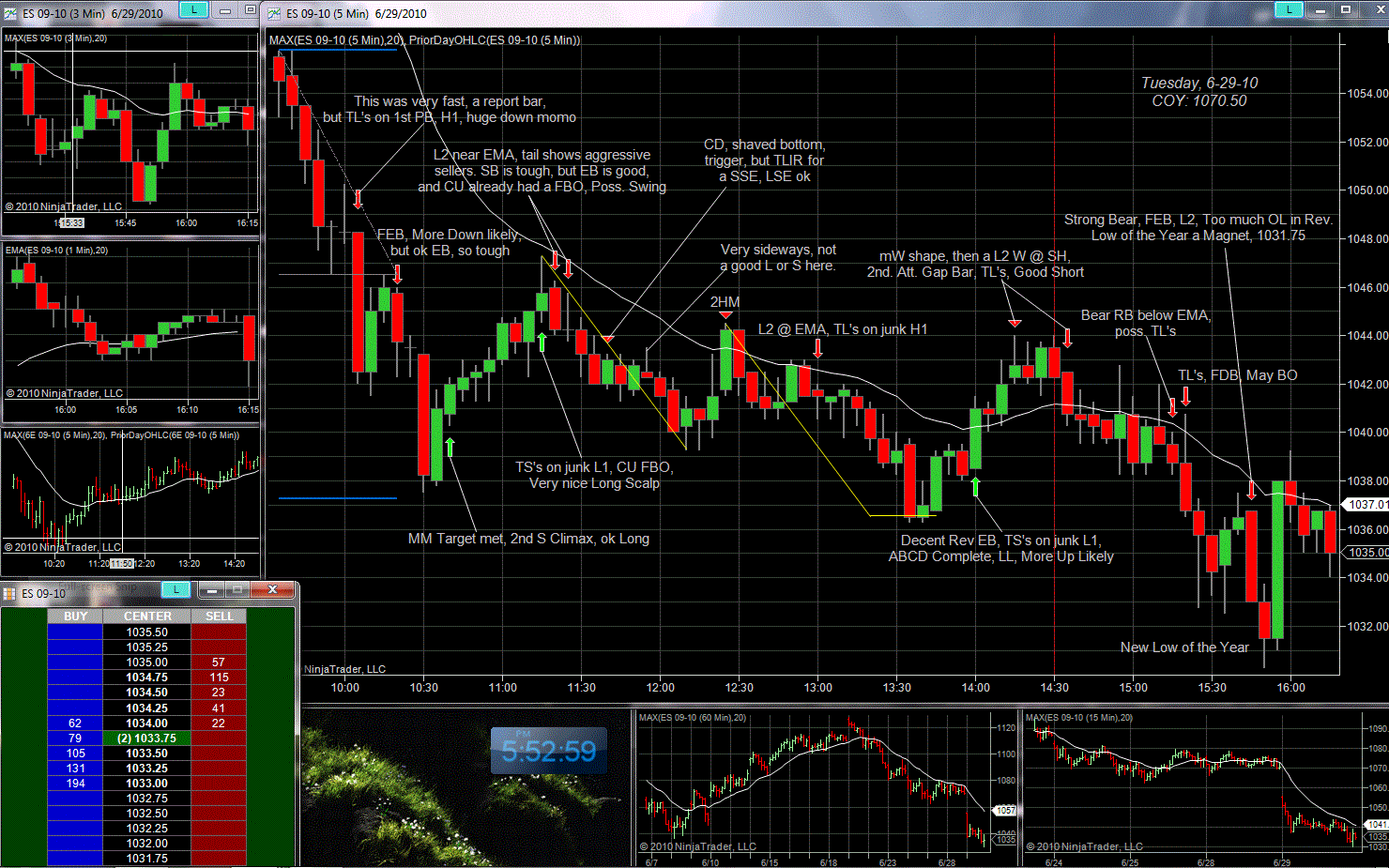Open the 3 Min chart window icon menu
This screenshot has height=868, width=1389.
(10, 13)
